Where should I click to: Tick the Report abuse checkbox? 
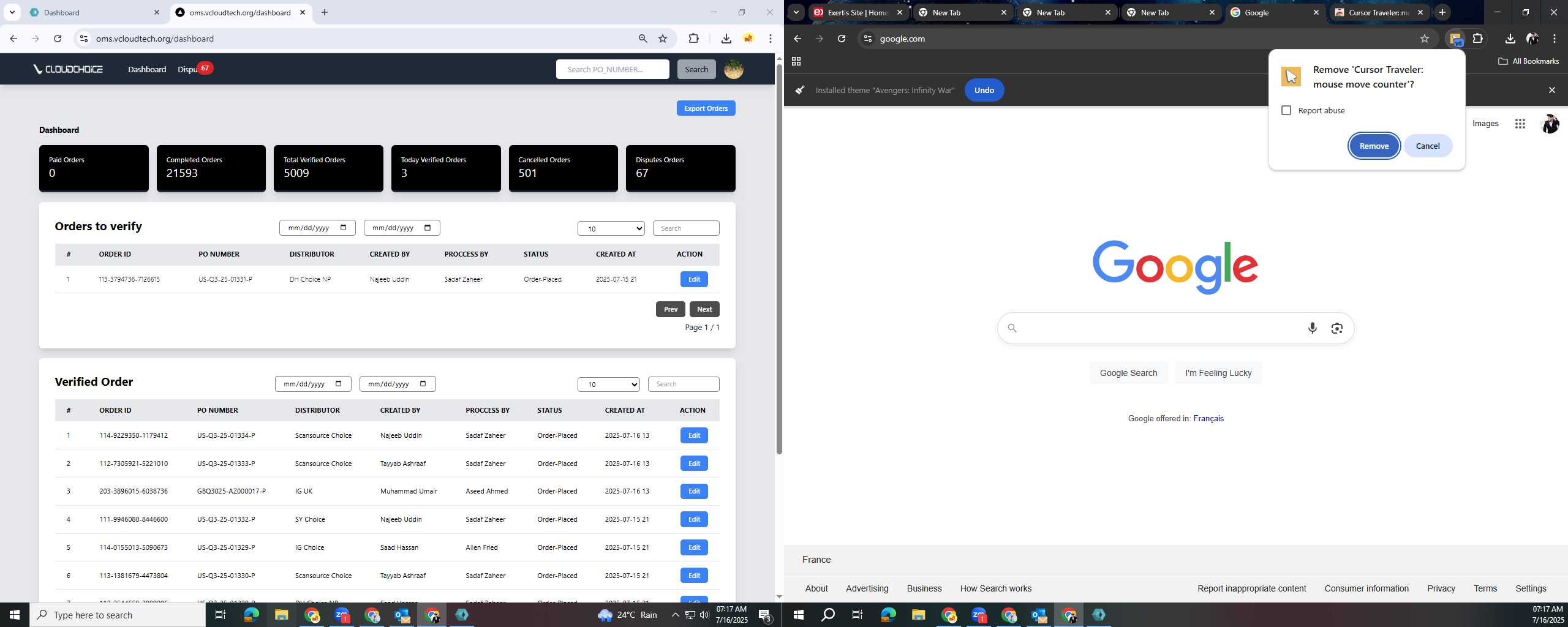coord(1286,110)
